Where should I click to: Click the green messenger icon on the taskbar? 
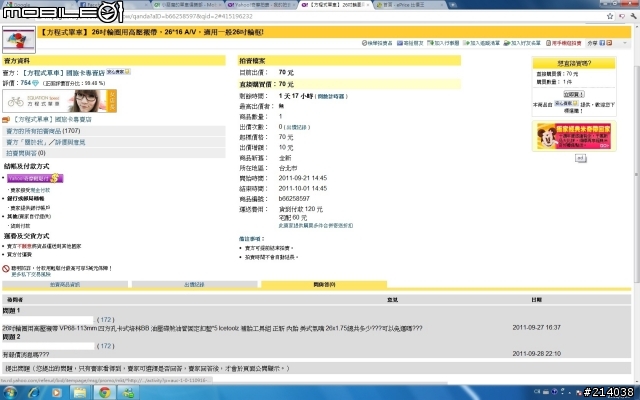coord(129,393)
